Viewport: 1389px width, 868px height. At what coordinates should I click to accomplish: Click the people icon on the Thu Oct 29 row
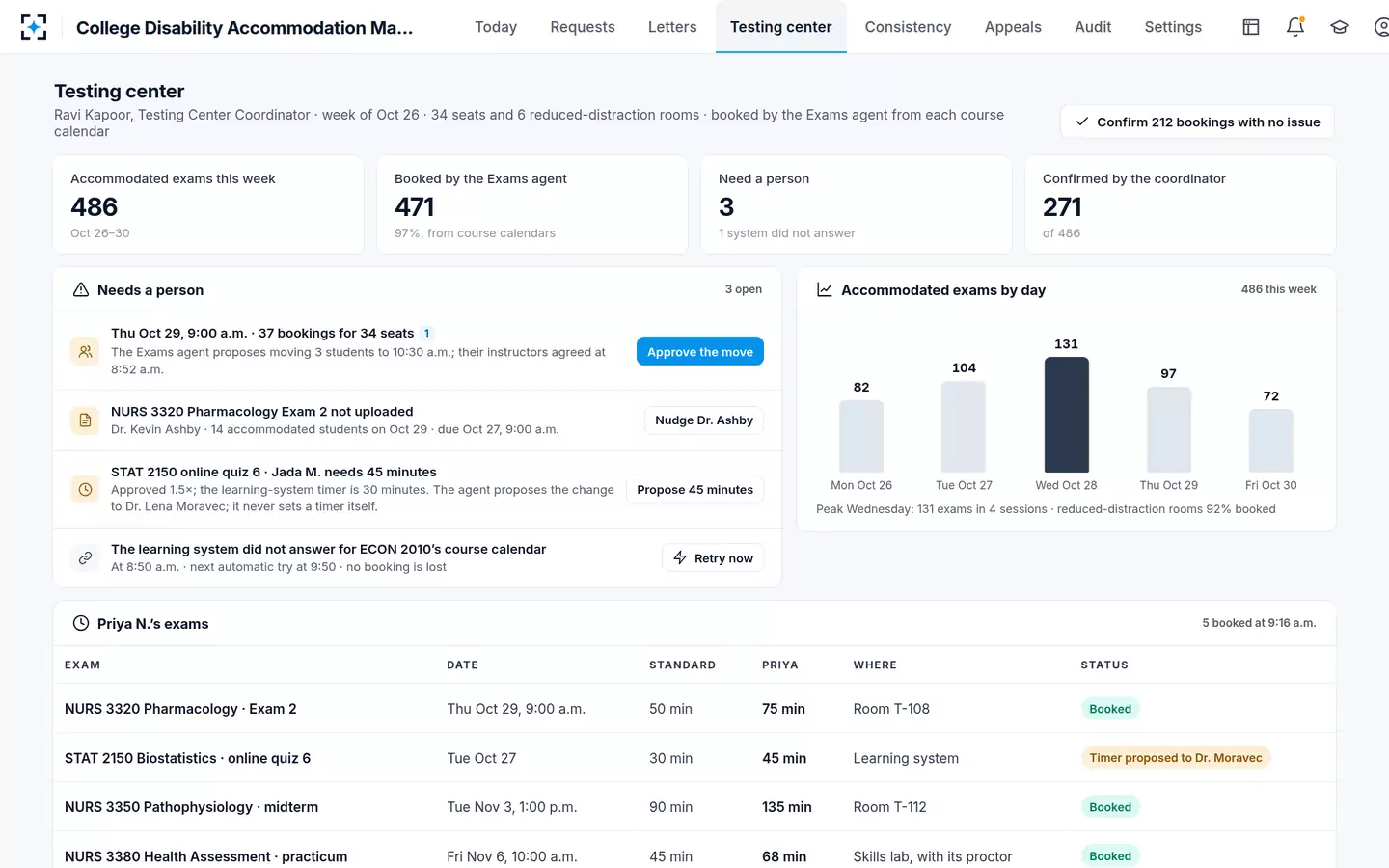coord(86,352)
